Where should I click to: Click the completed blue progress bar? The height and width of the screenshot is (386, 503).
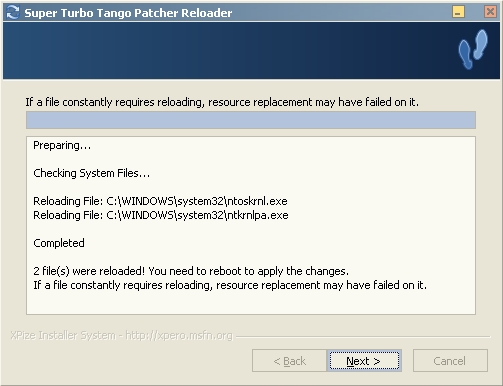point(251,120)
